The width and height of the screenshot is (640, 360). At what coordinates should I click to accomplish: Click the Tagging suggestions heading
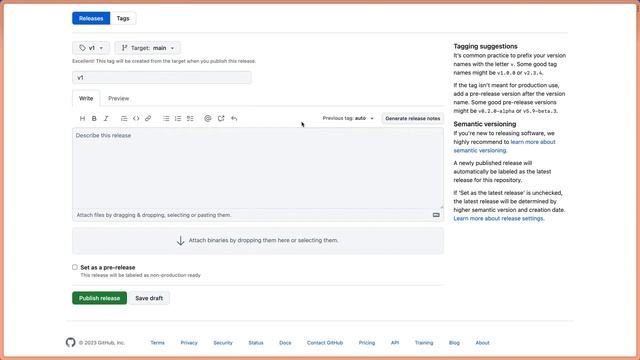pos(485,46)
